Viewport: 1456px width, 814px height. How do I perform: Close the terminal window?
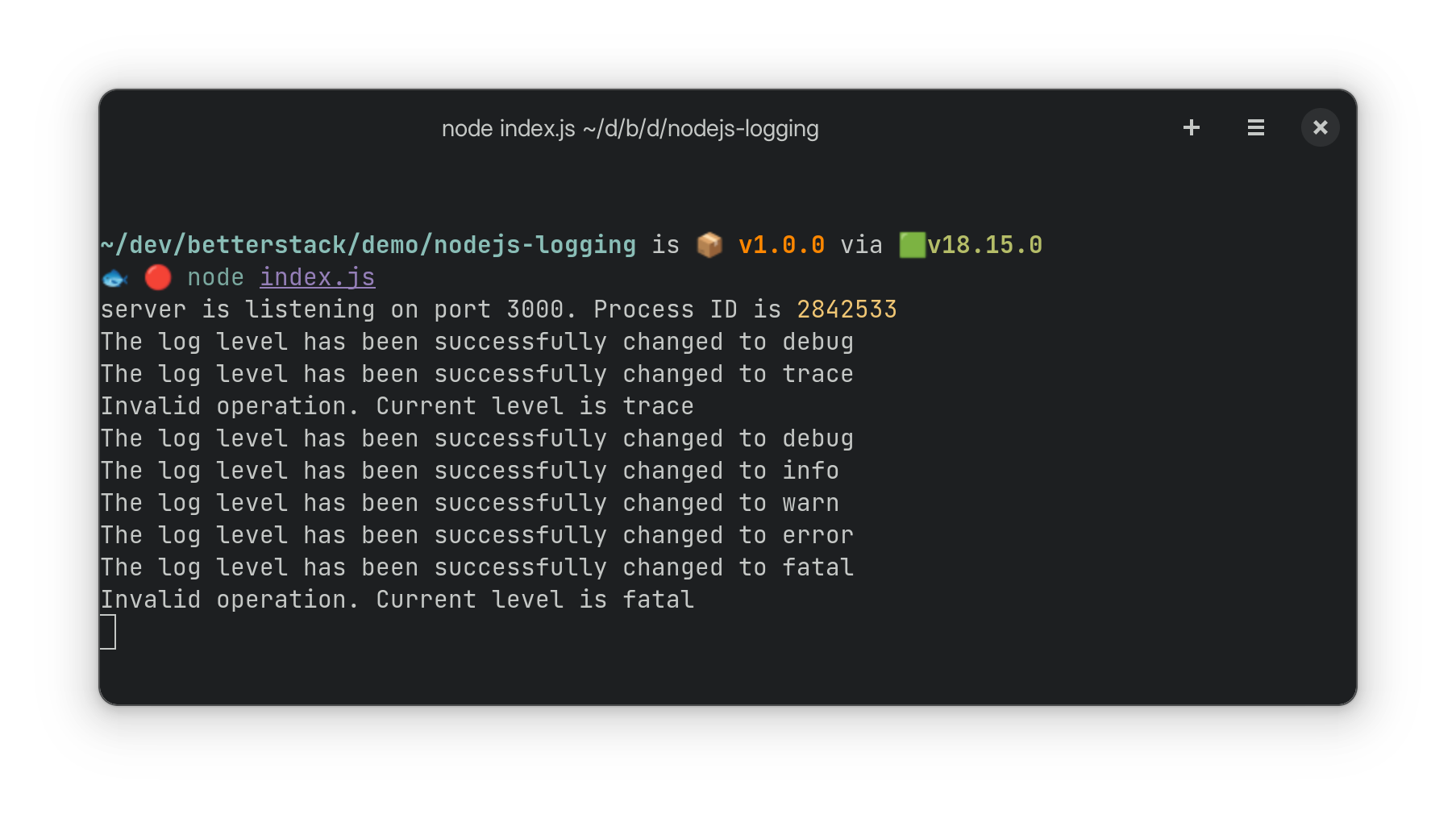point(1320,127)
